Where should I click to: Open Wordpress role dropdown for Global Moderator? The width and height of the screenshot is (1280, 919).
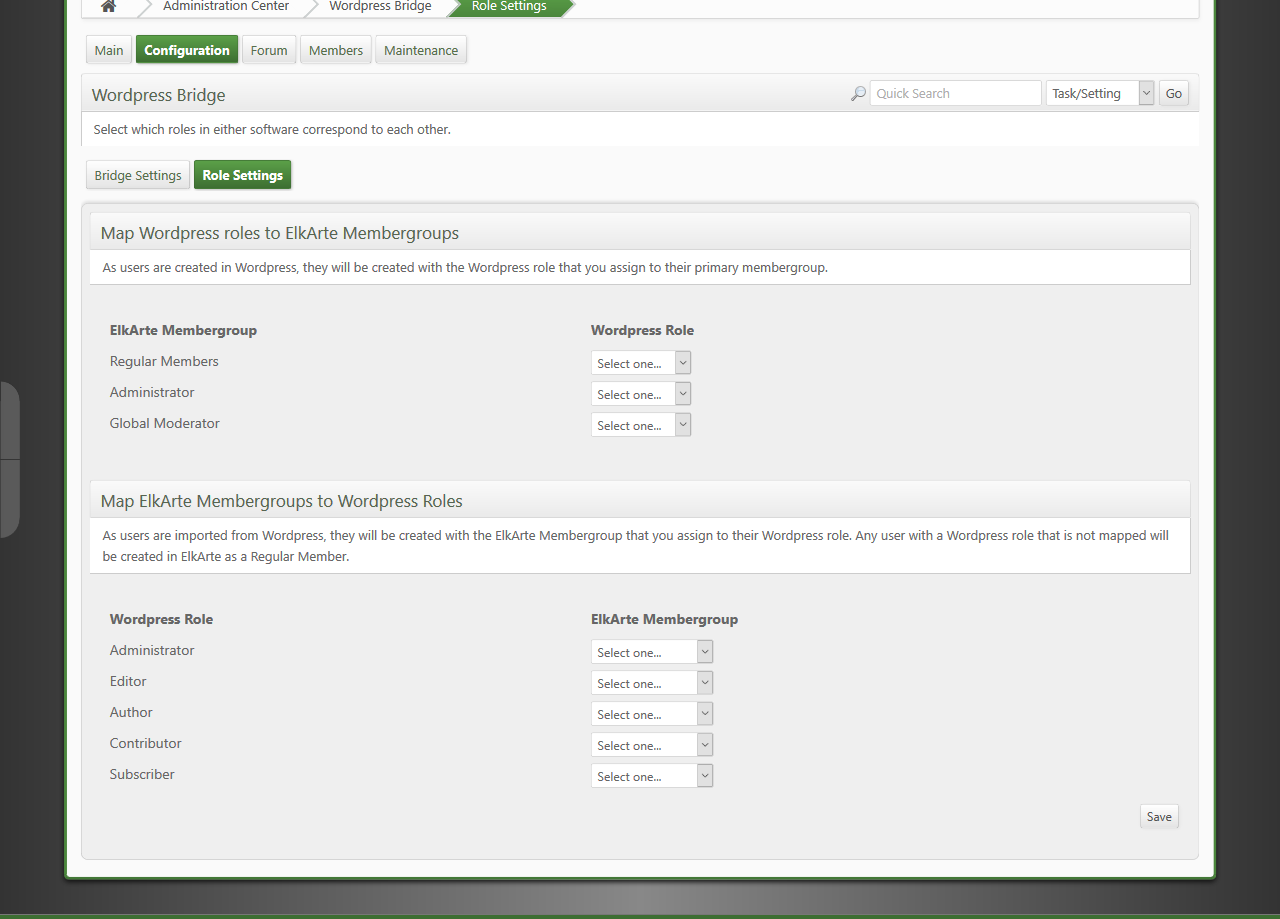click(641, 425)
